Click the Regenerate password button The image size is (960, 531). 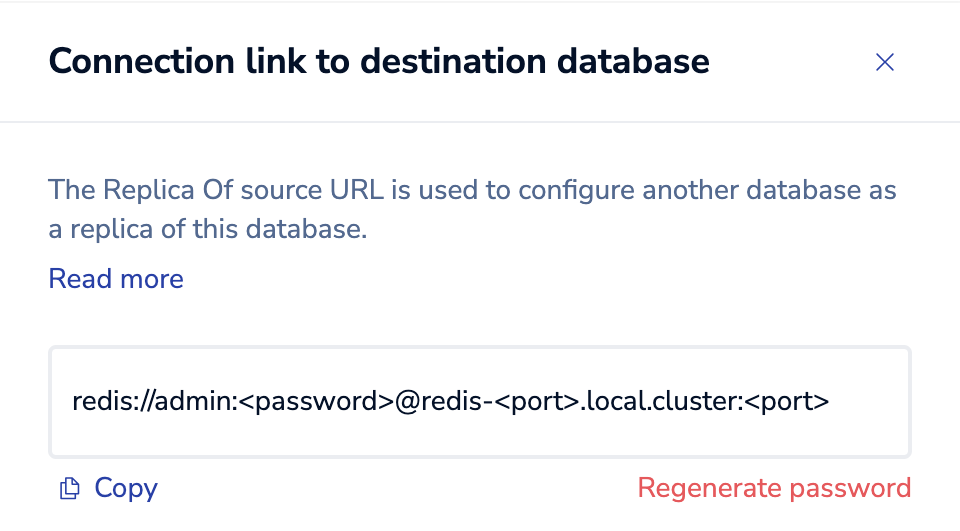coord(774,488)
